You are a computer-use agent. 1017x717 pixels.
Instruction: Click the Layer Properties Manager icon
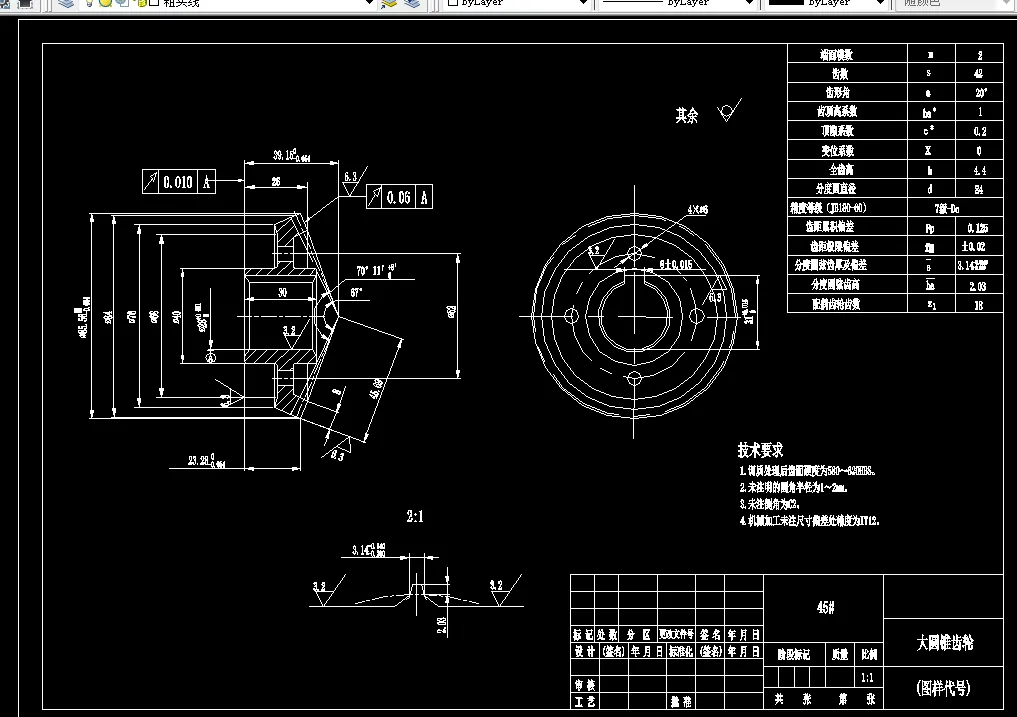66,3
